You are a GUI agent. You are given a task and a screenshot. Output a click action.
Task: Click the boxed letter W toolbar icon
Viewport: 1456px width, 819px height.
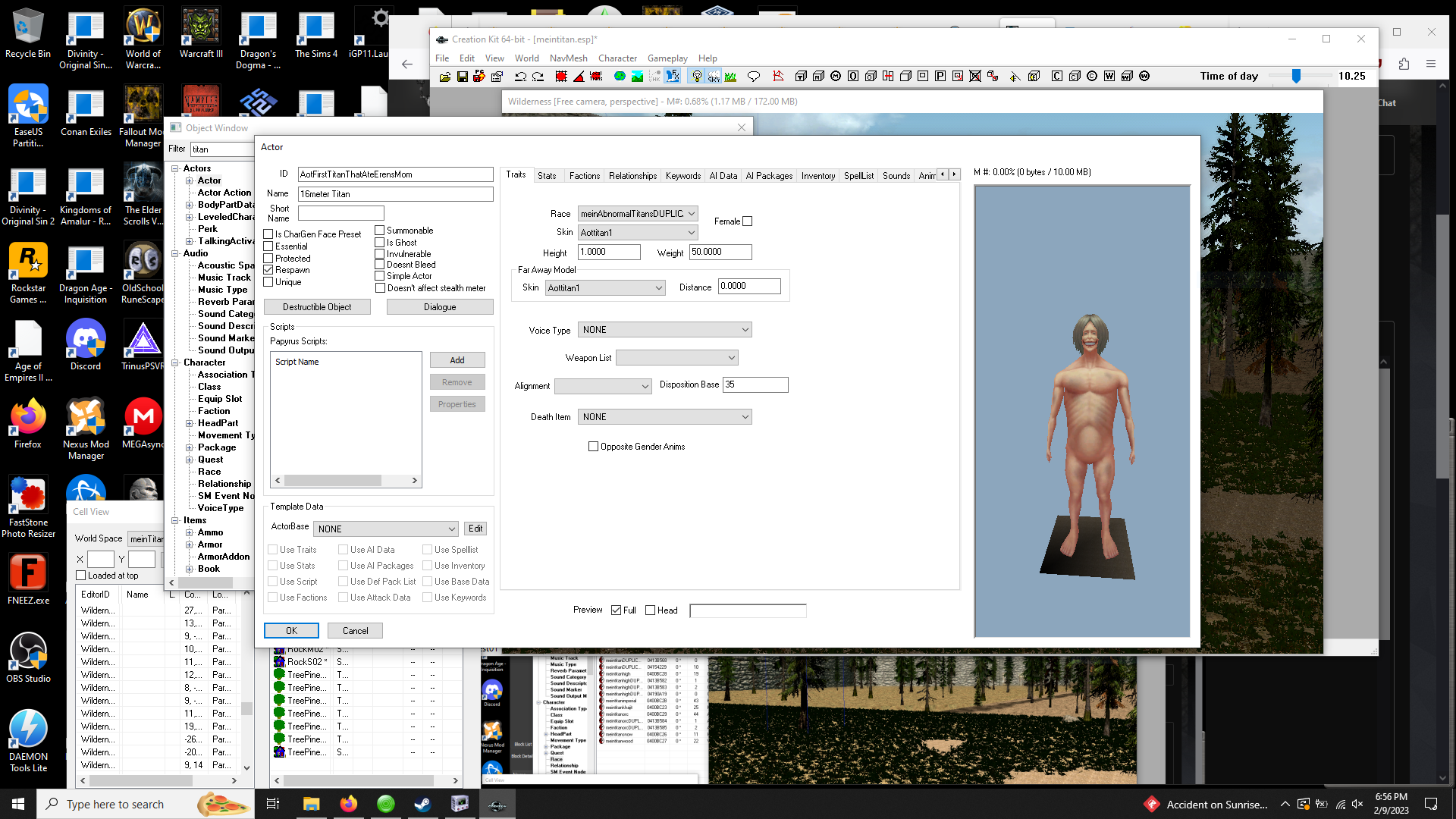[x=1109, y=76]
